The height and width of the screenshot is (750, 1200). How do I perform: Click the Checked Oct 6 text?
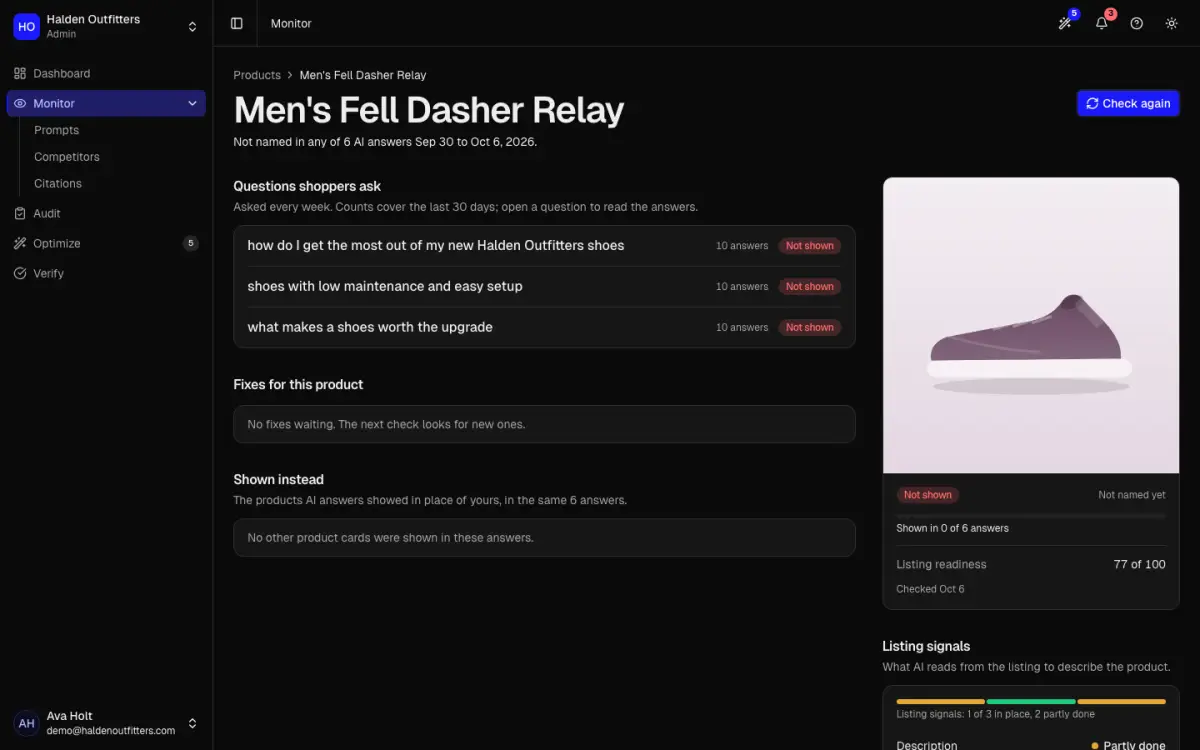[930, 589]
